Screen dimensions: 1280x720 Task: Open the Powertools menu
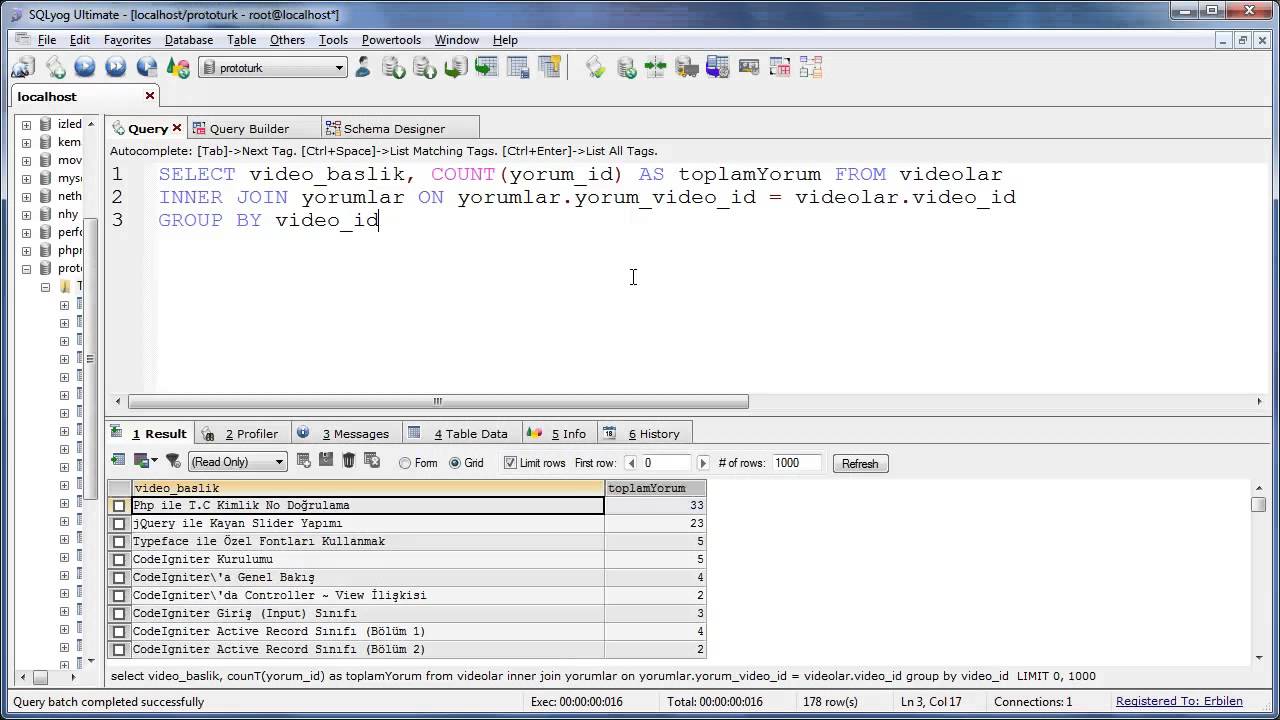[391, 40]
